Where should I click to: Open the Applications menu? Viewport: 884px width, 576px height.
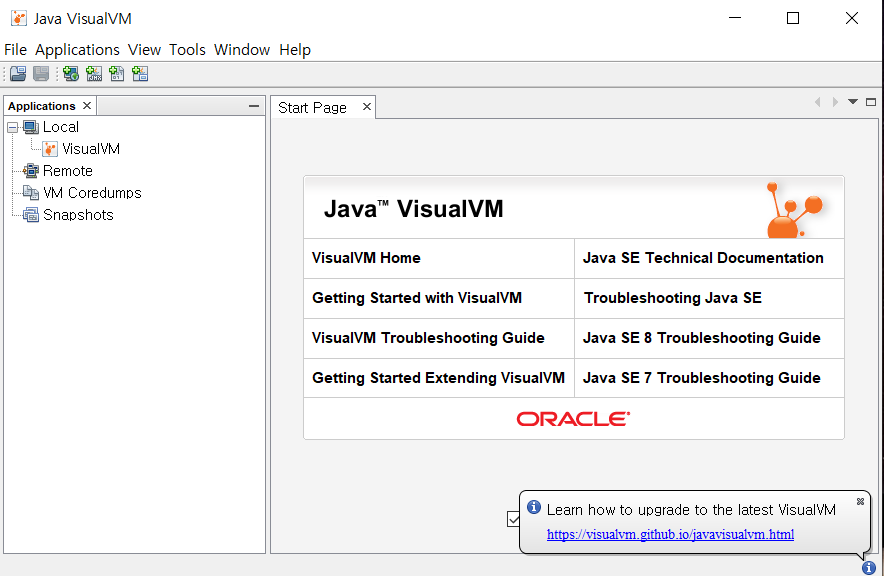(77, 50)
